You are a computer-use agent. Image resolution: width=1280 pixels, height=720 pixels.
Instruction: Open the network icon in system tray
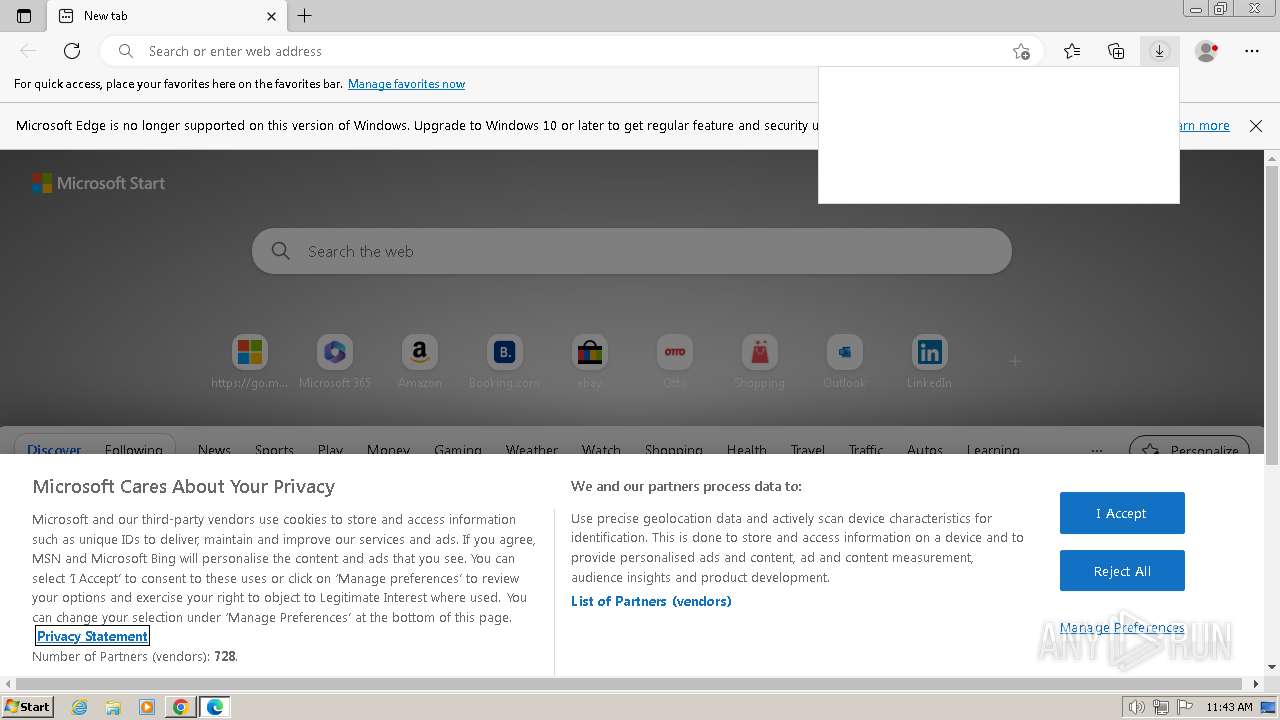coord(1161,707)
